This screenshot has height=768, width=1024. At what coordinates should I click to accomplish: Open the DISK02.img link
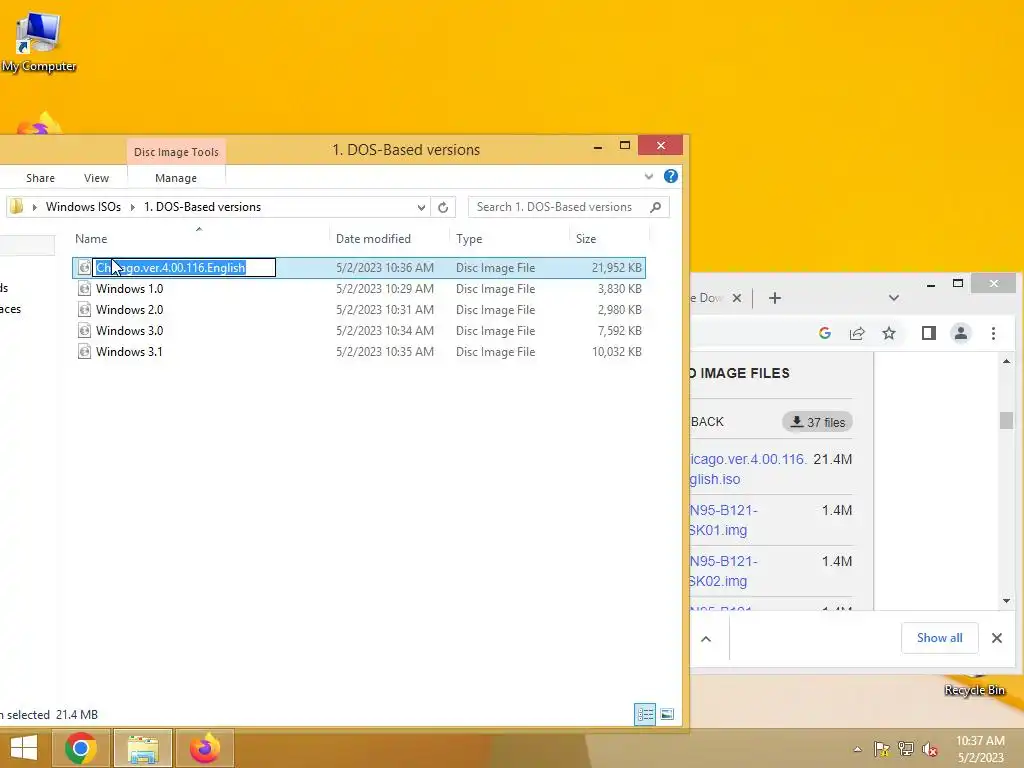723,571
